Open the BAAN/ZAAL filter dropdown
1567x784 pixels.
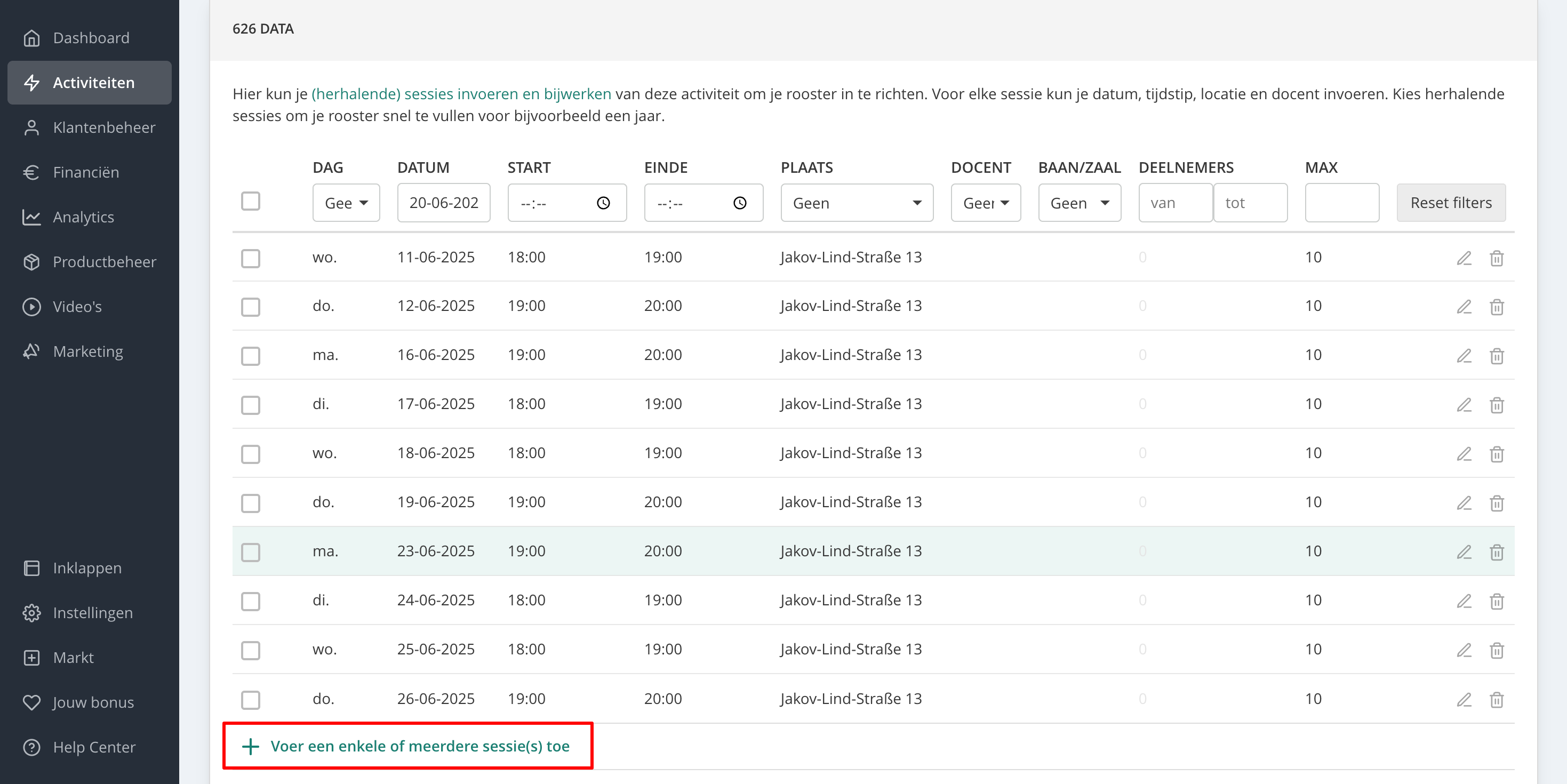(1079, 203)
